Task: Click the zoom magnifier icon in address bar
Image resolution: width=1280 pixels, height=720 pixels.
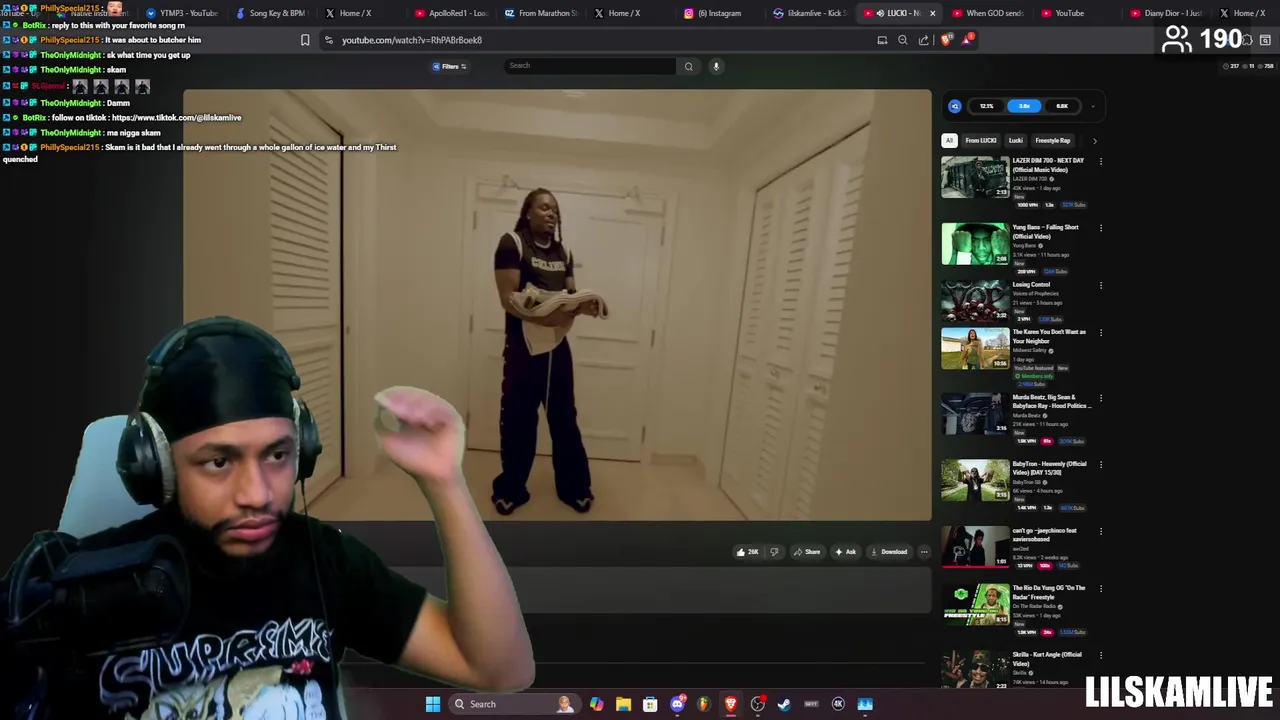Action: 903,40
